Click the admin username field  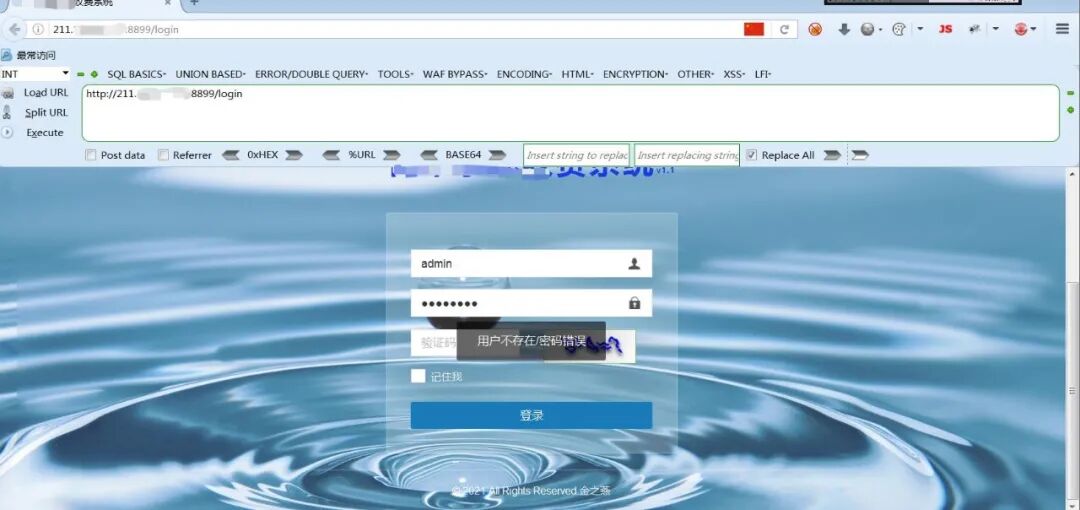tap(531, 263)
